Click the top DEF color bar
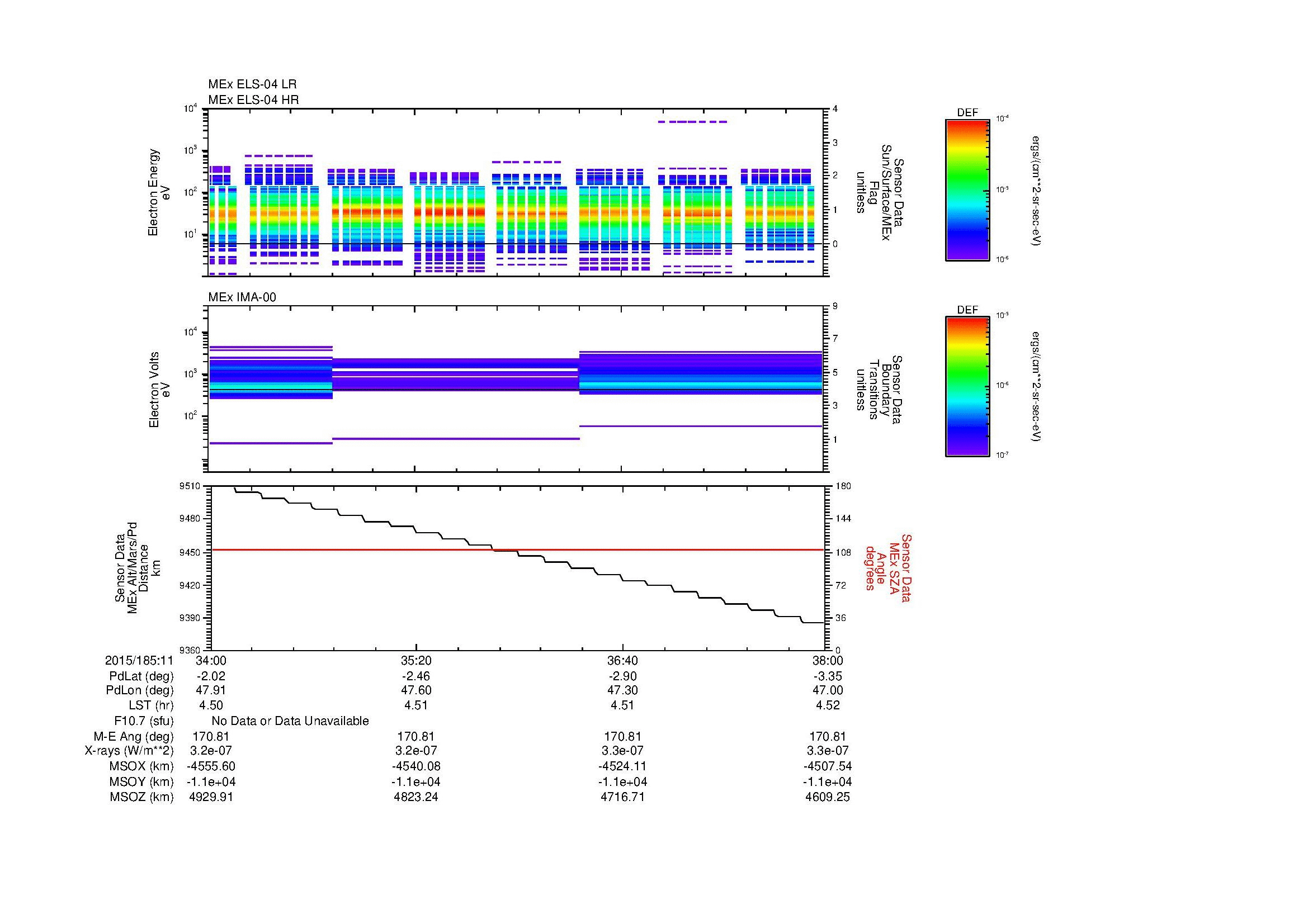This screenshot has height=924, width=1308. tap(967, 189)
